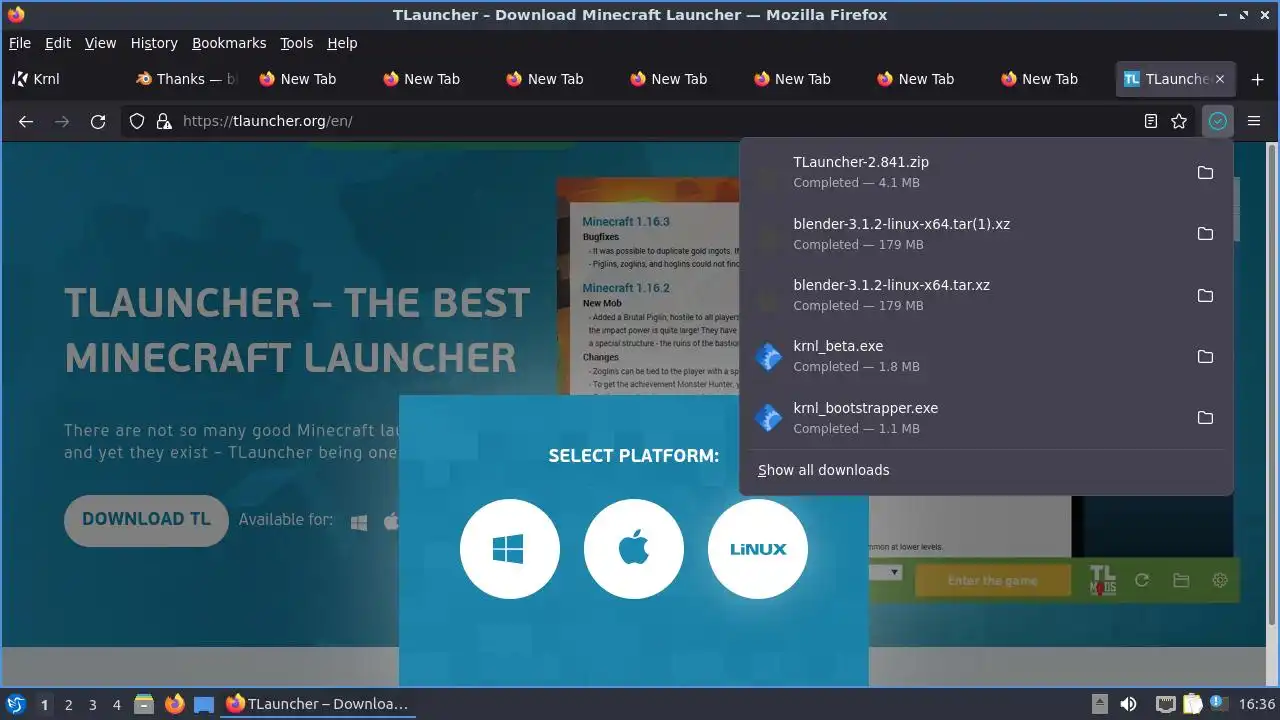The width and height of the screenshot is (1280, 720).
Task: Click the krnl_beta.exe file type icon
Action: tap(768, 356)
